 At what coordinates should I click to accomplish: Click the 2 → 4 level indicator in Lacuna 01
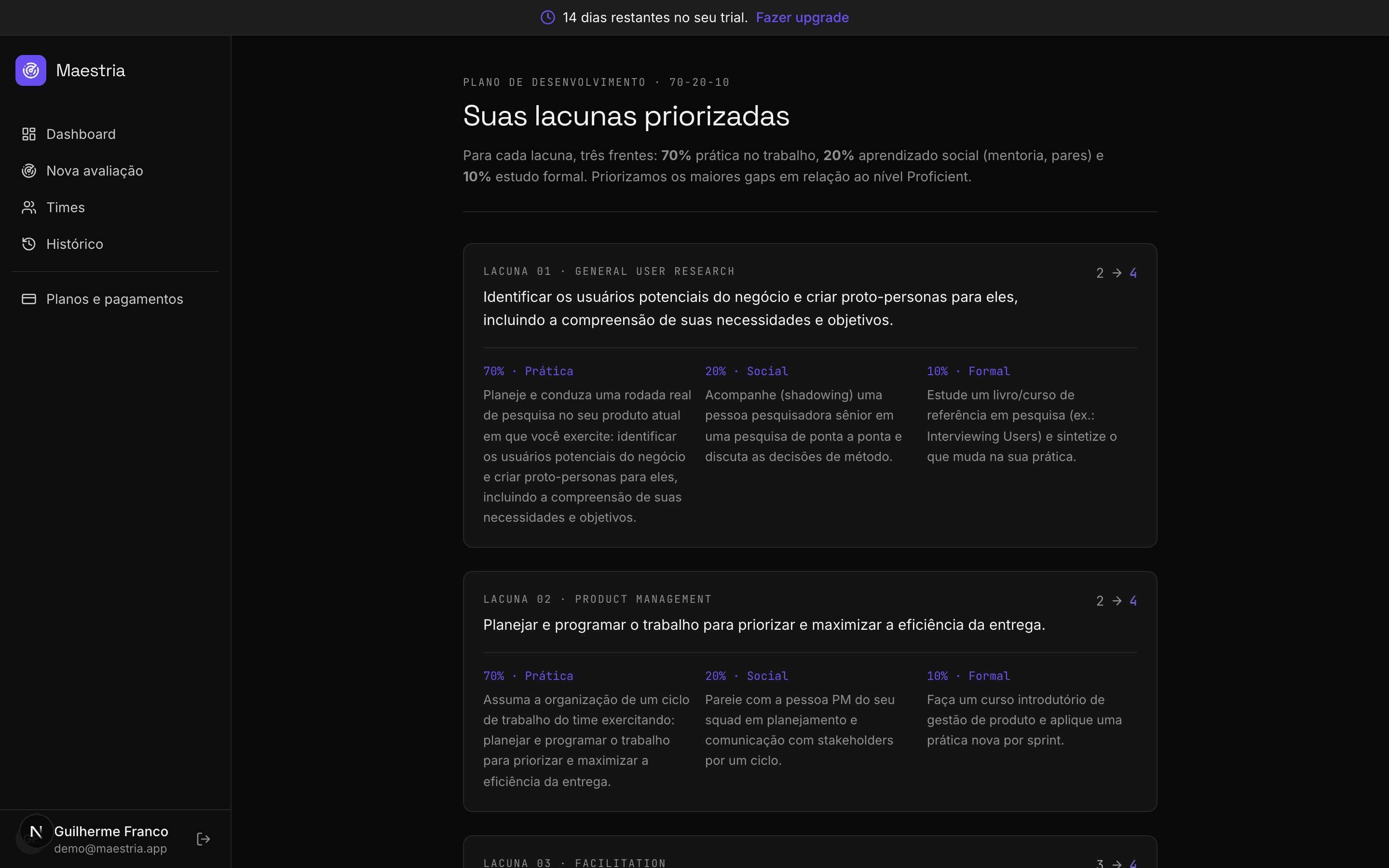(x=1117, y=273)
